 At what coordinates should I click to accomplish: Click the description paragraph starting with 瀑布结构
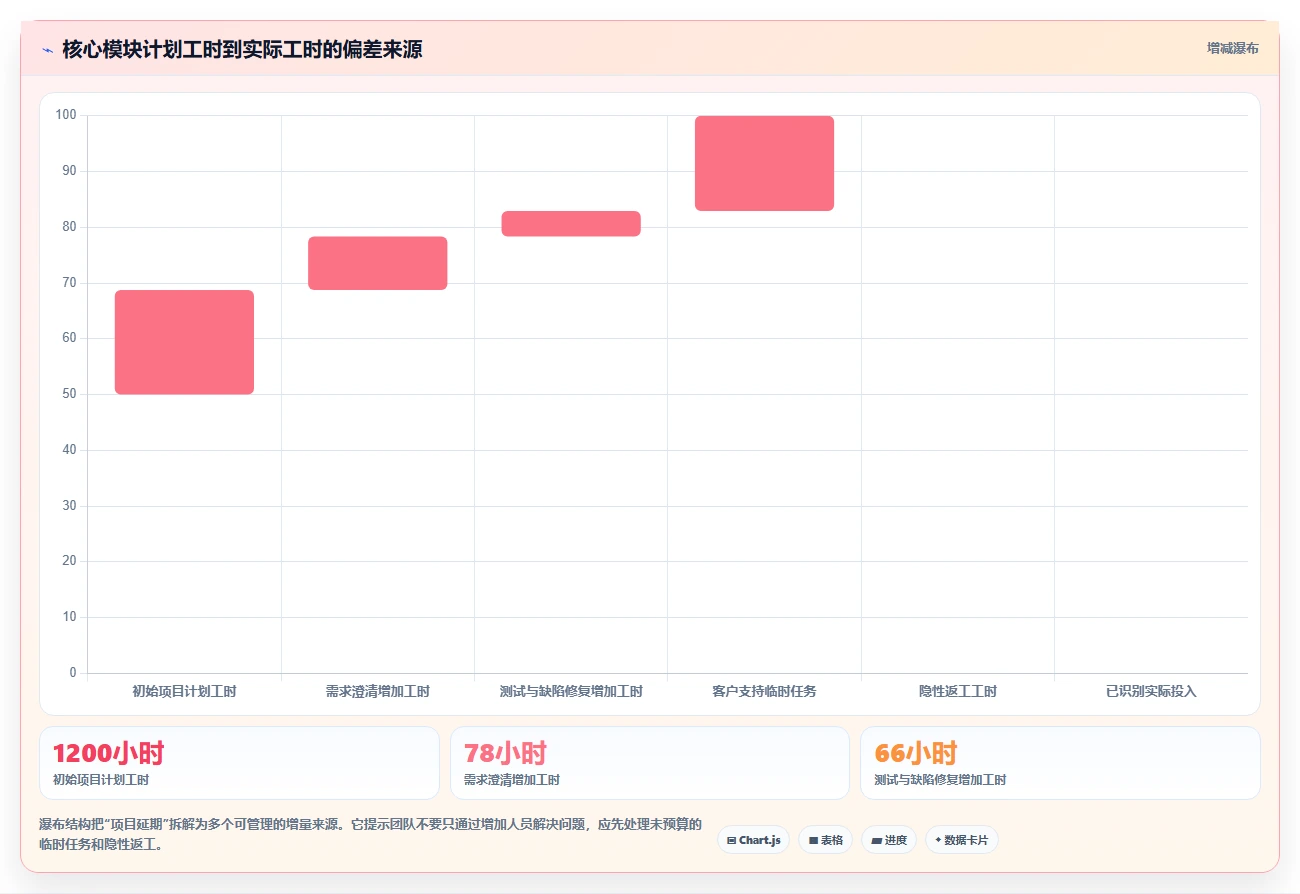point(370,835)
